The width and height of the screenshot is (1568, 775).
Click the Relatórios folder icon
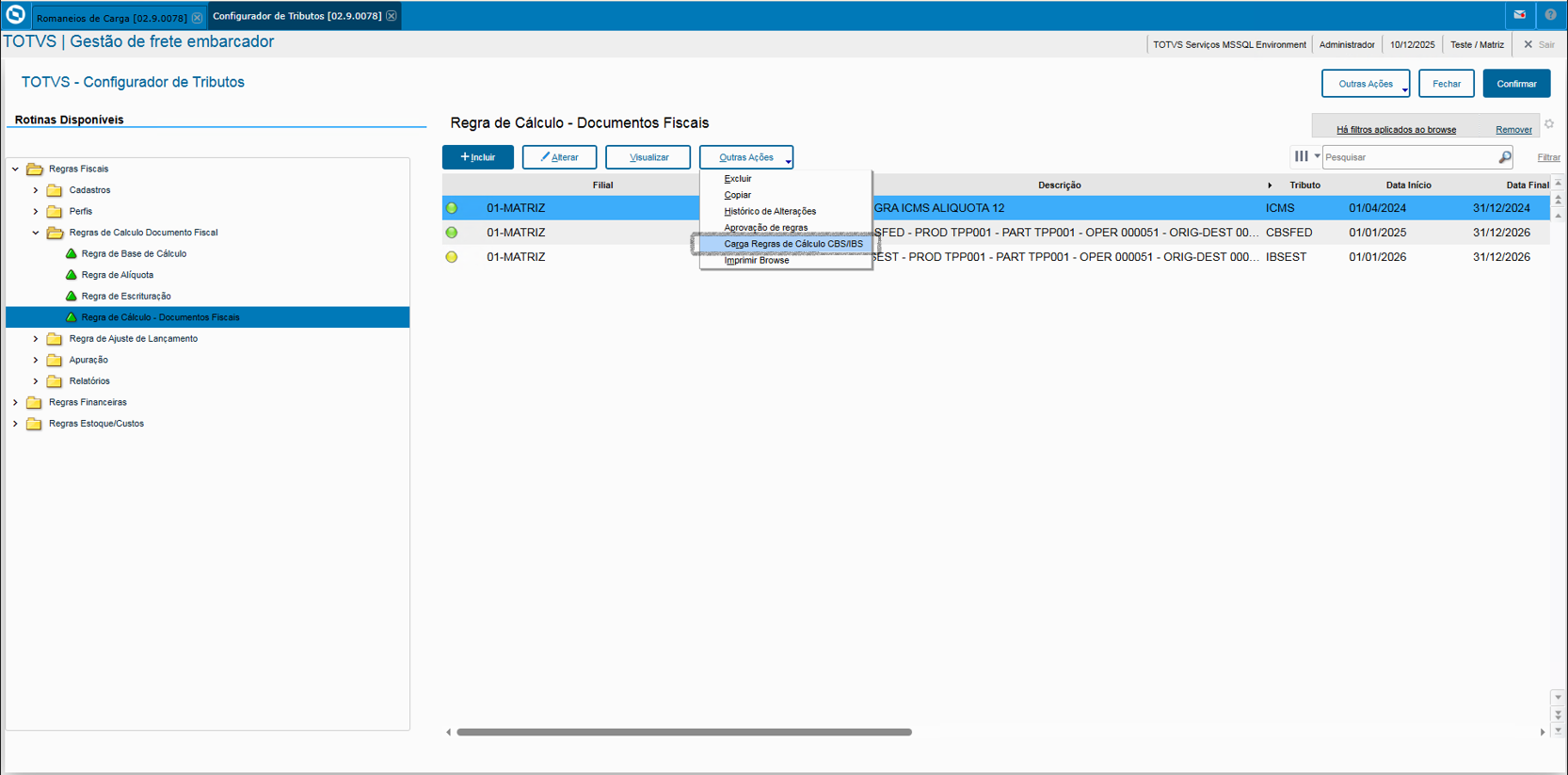[x=55, y=381]
